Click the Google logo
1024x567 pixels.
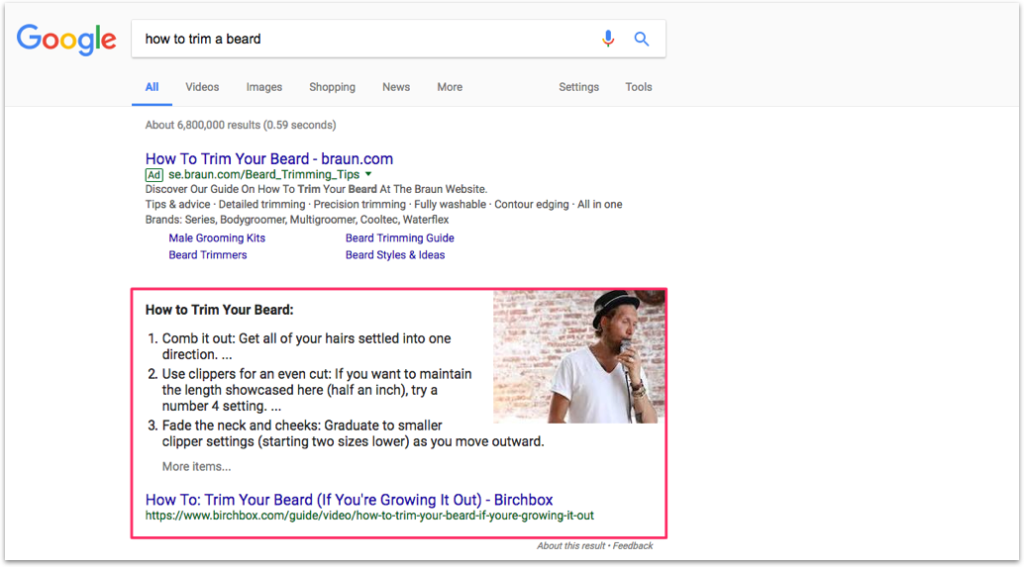[67, 39]
